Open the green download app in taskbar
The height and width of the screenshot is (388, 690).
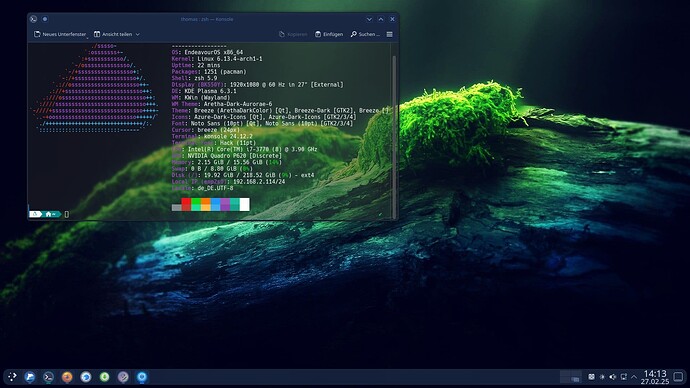104,377
